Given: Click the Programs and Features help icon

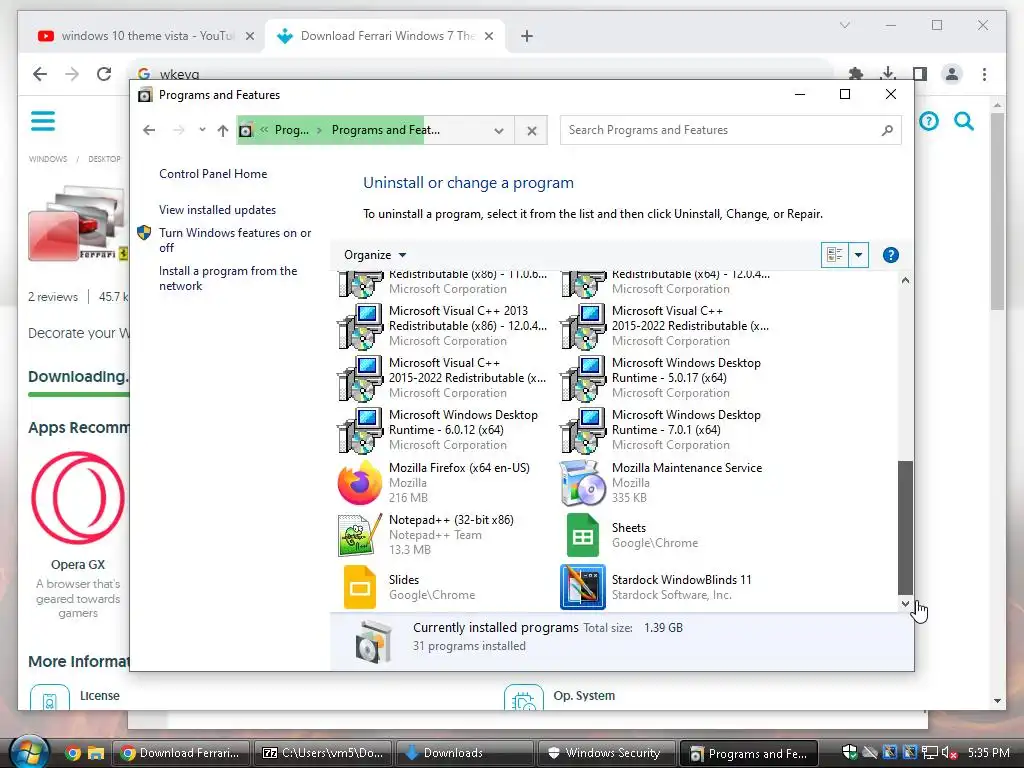Looking at the screenshot, I should (x=890, y=255).
